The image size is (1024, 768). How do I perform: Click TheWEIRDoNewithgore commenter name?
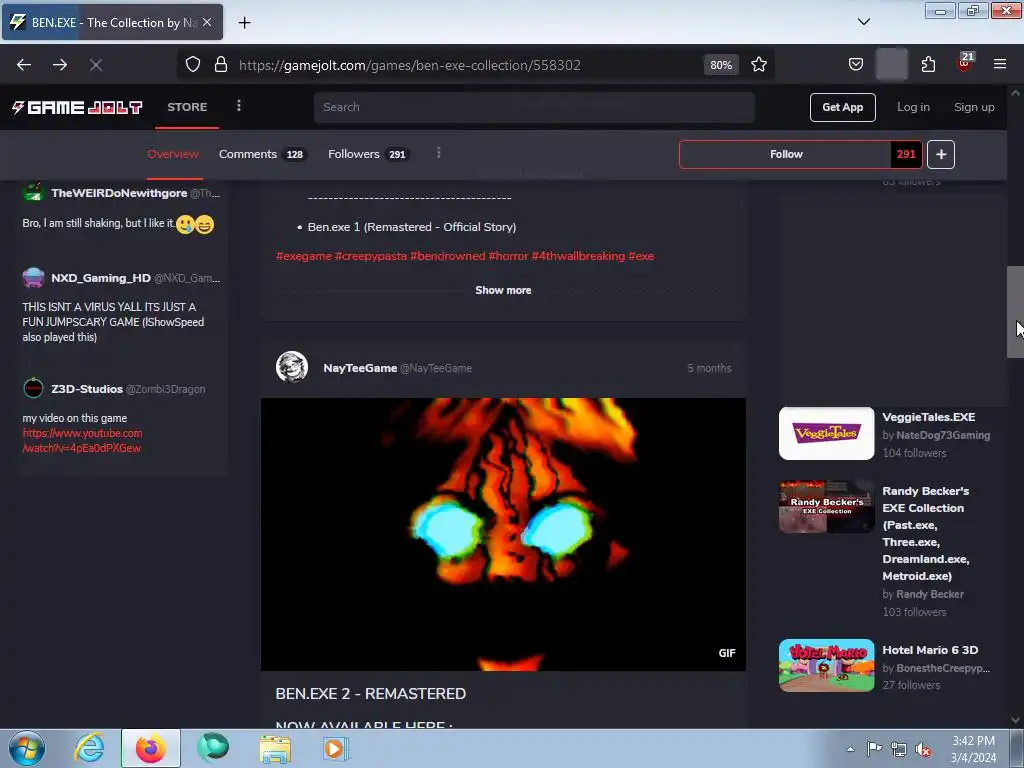tap(119, 193)
